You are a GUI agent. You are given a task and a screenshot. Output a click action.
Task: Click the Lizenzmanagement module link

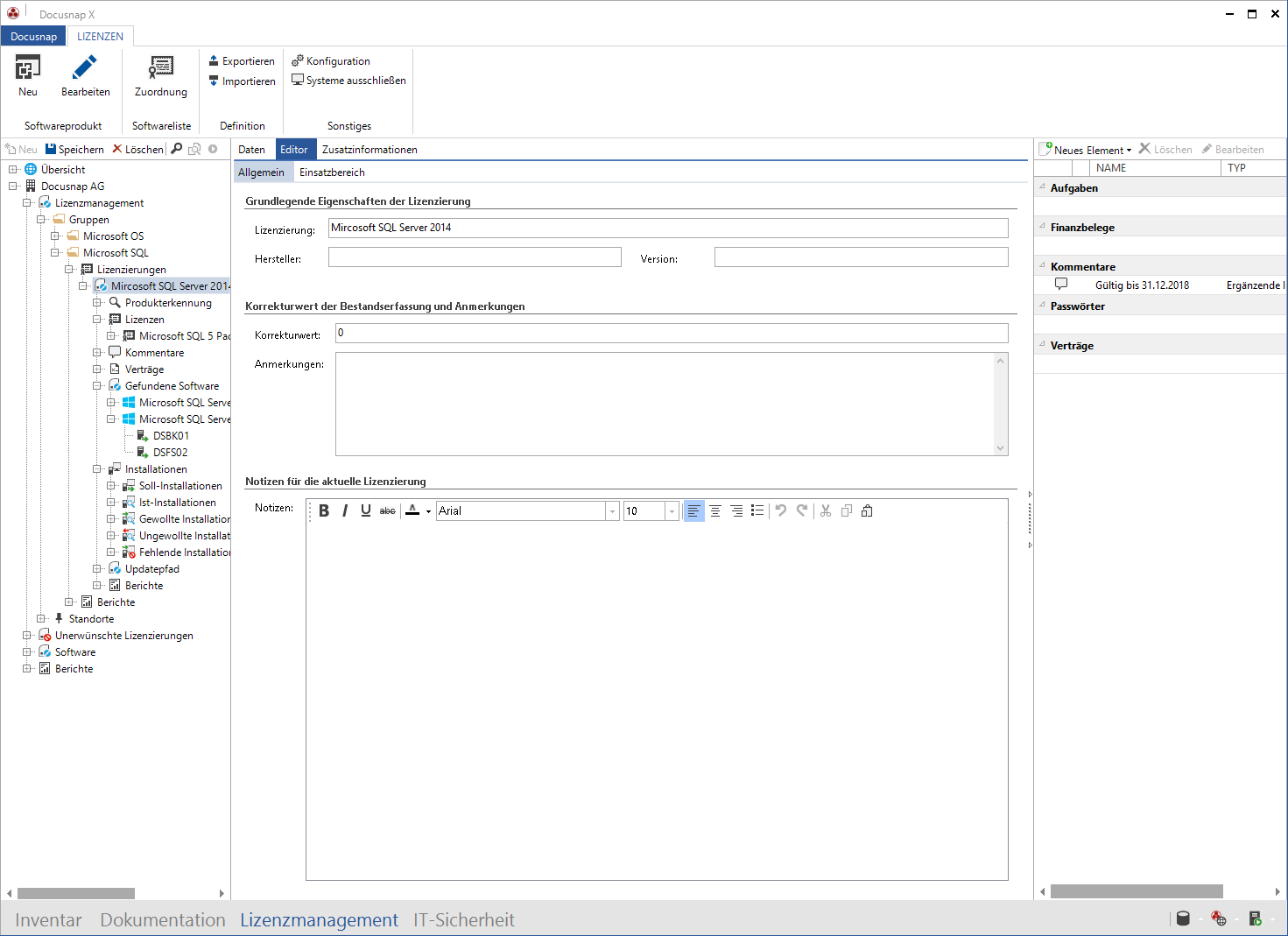pyautogui.click(x=319, y=920)
